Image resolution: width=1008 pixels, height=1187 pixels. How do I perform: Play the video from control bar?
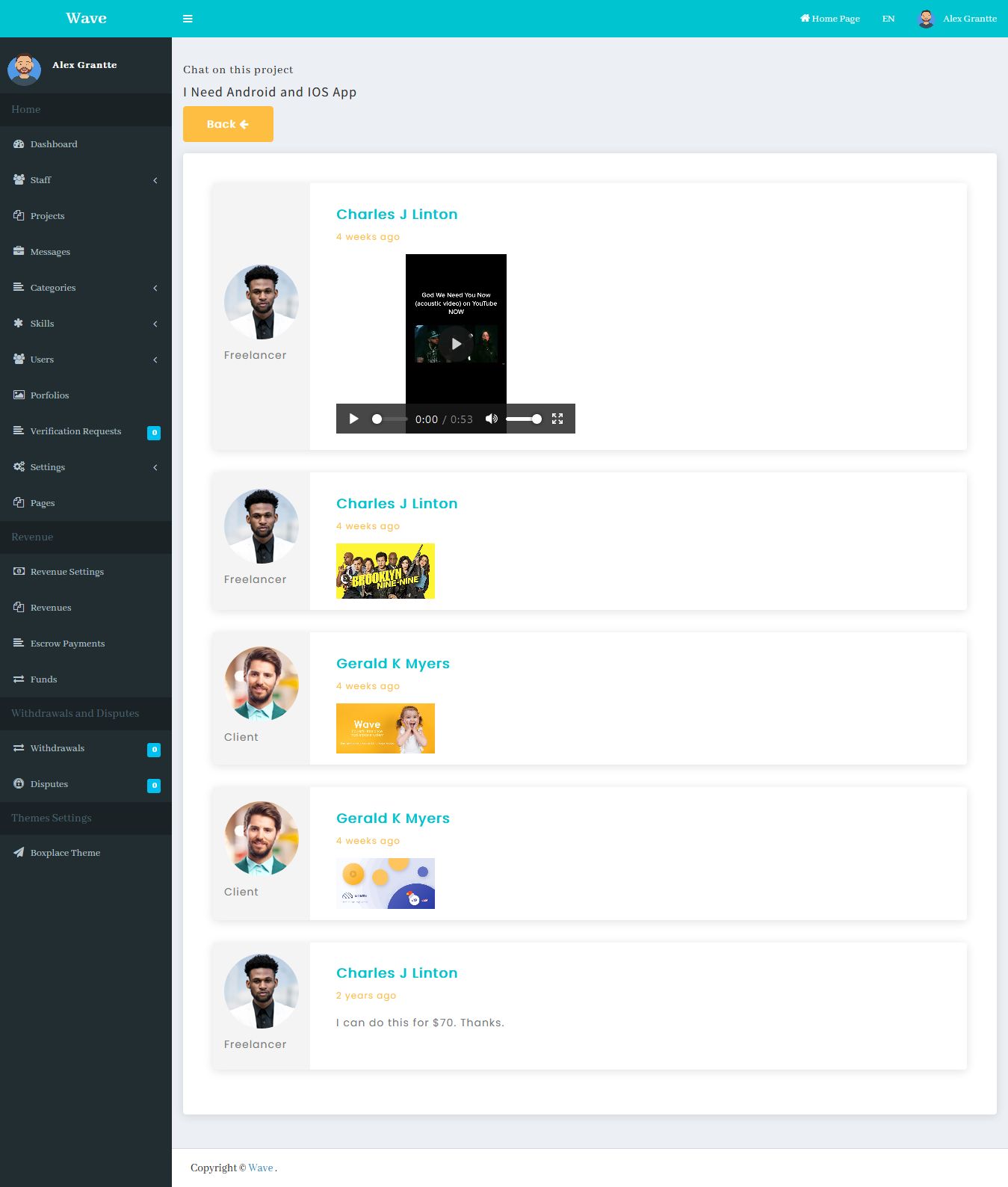click(354, 419)
